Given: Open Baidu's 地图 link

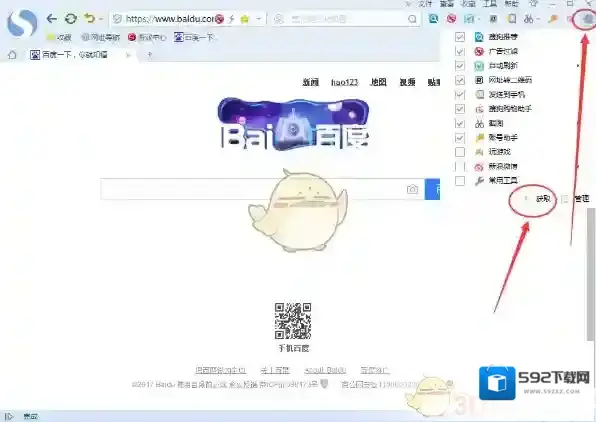Looking at the screenshot, I should (x=378, y=82).
